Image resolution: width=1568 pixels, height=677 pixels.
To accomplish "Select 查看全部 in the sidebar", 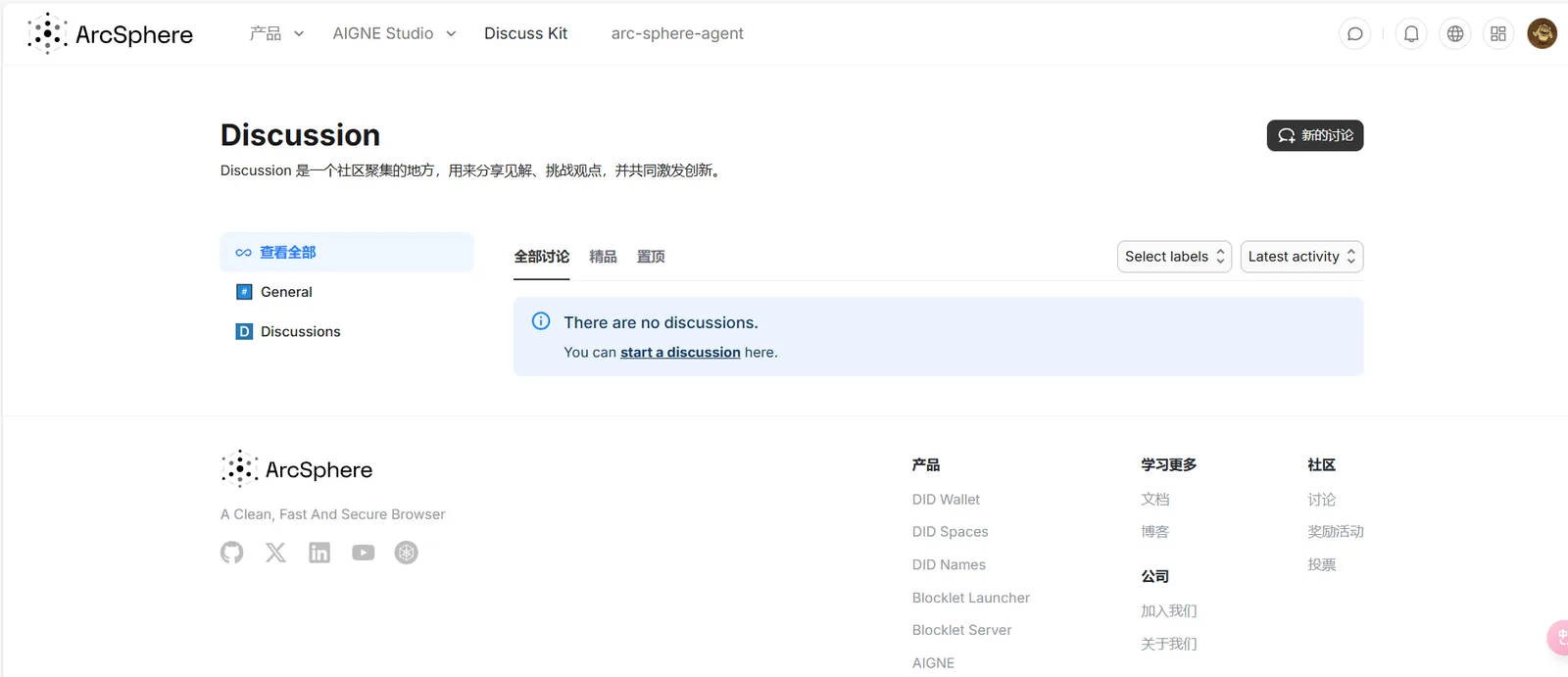I will [347, 252].
